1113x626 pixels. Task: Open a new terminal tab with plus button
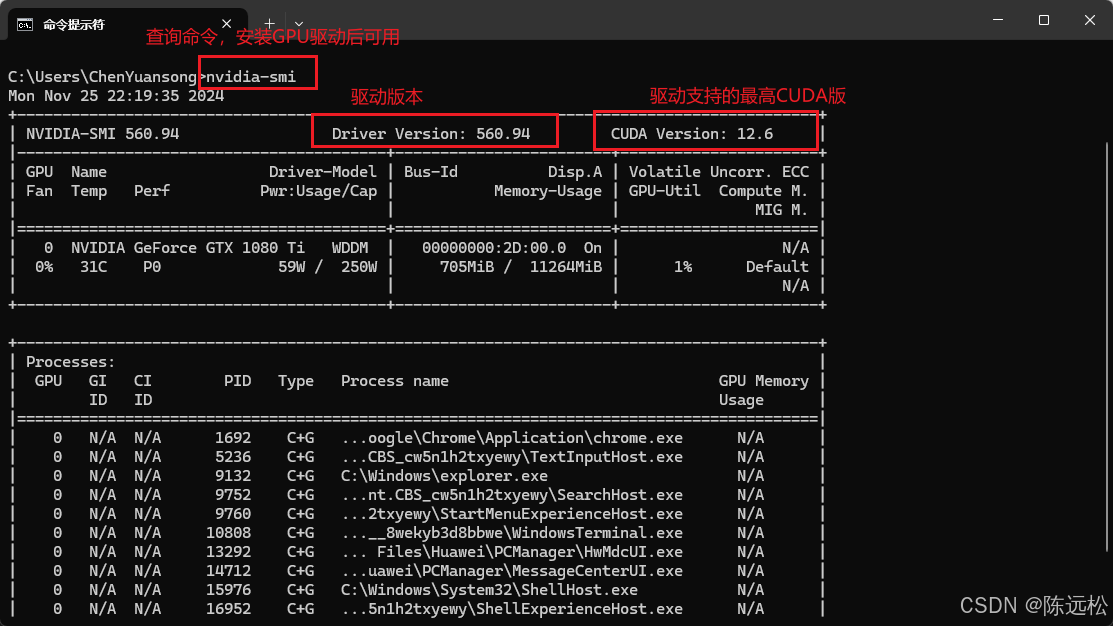(x=269, y=23)
